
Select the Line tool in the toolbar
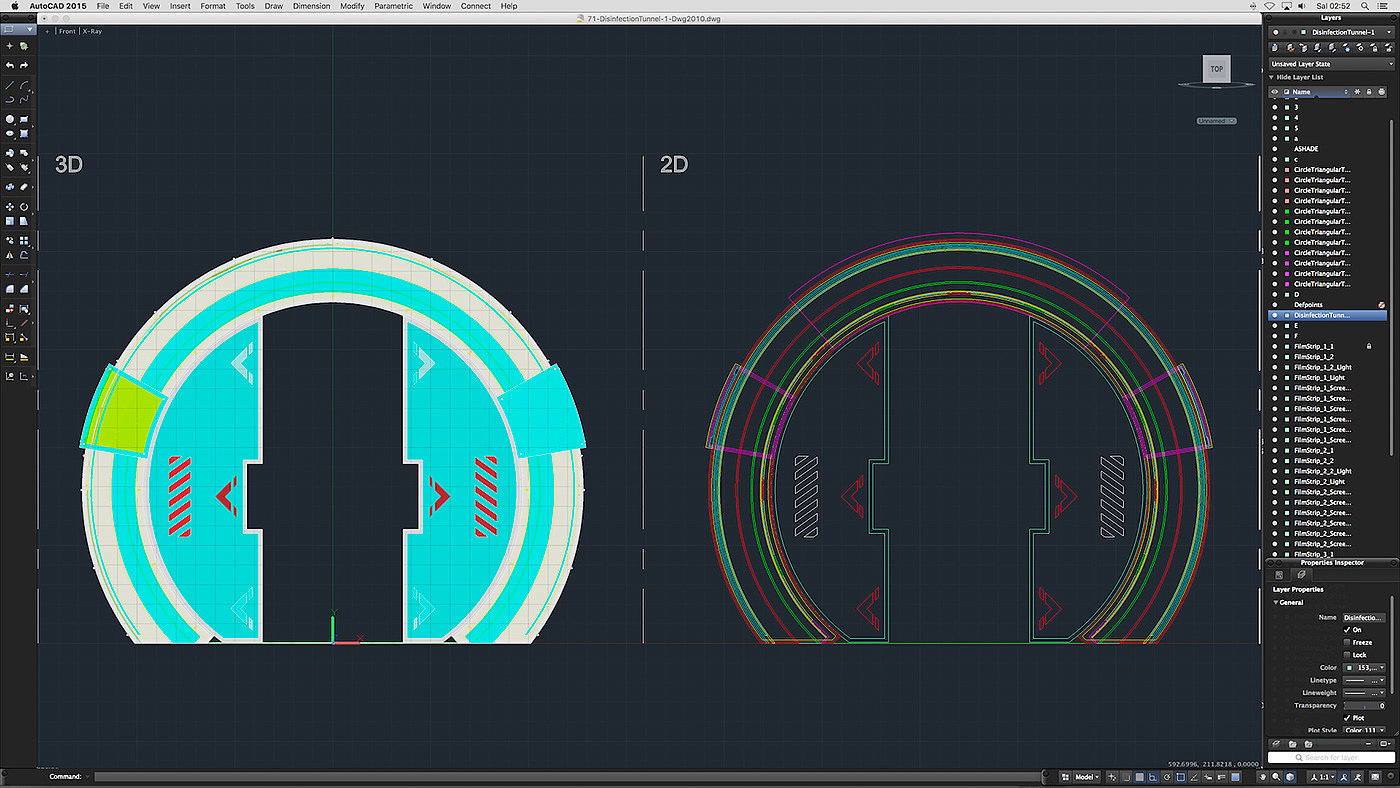pos(10,86)
